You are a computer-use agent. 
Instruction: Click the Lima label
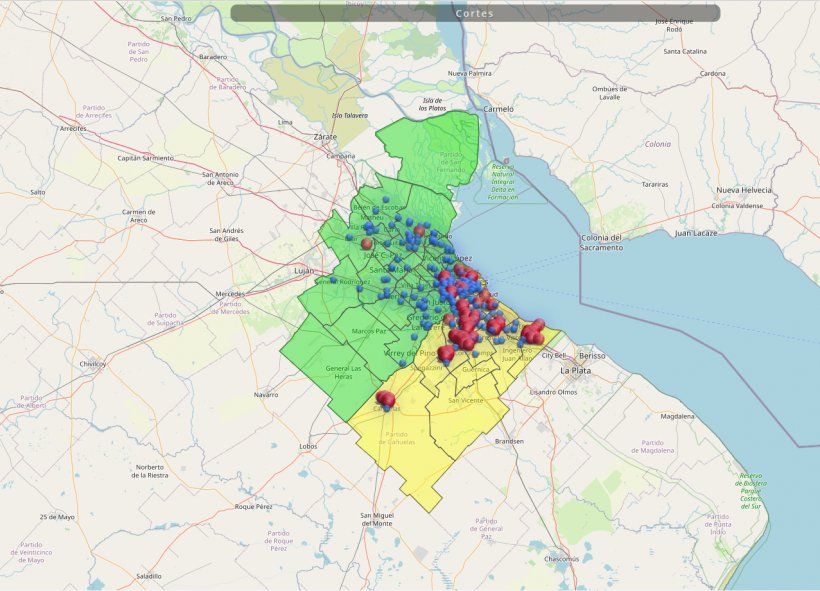[285, 122]
